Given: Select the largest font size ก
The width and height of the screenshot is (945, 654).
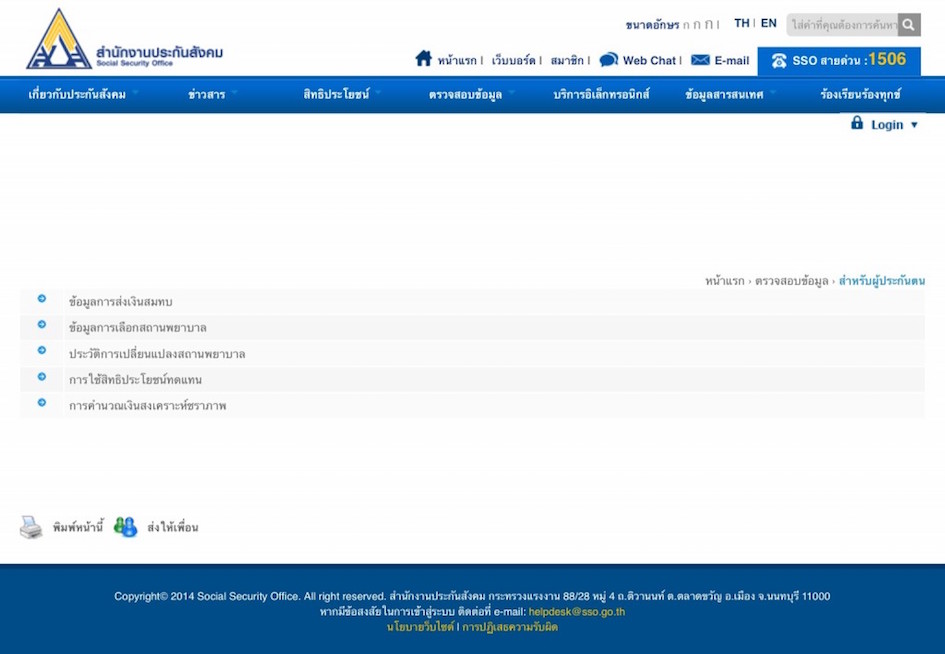Looking at the screenshot, I should pyautogui.click(x=709, y=24).
